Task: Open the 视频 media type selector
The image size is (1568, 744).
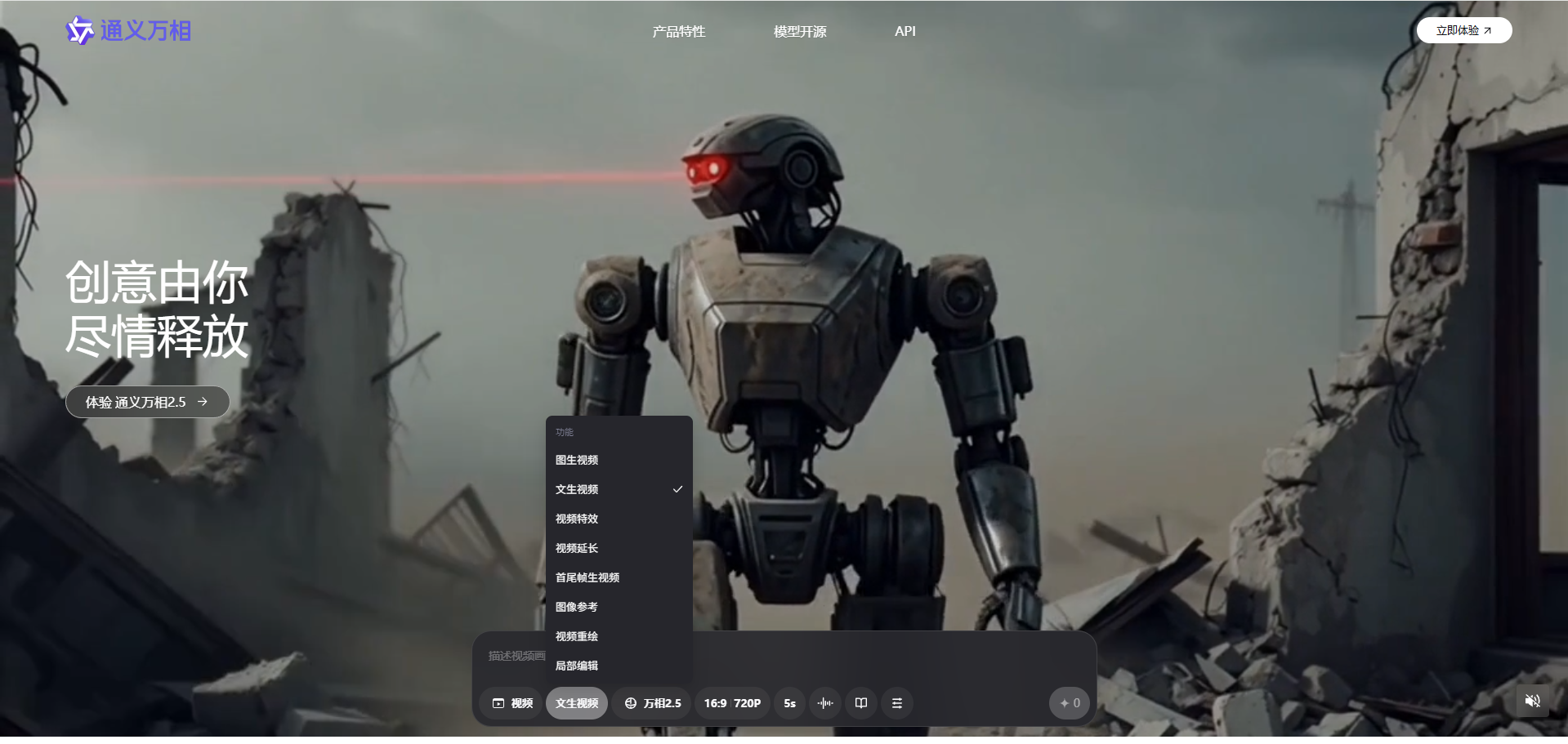Action: (x=512, y=703)
